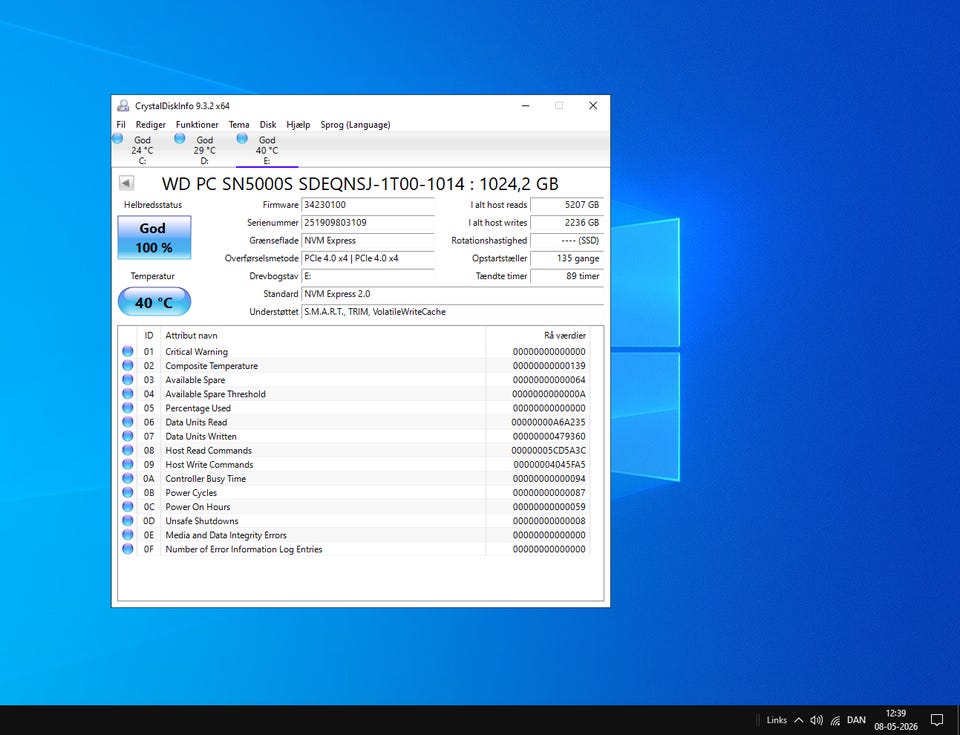
Task: Select the E: drive tab
Action: (x=267, y=149)
